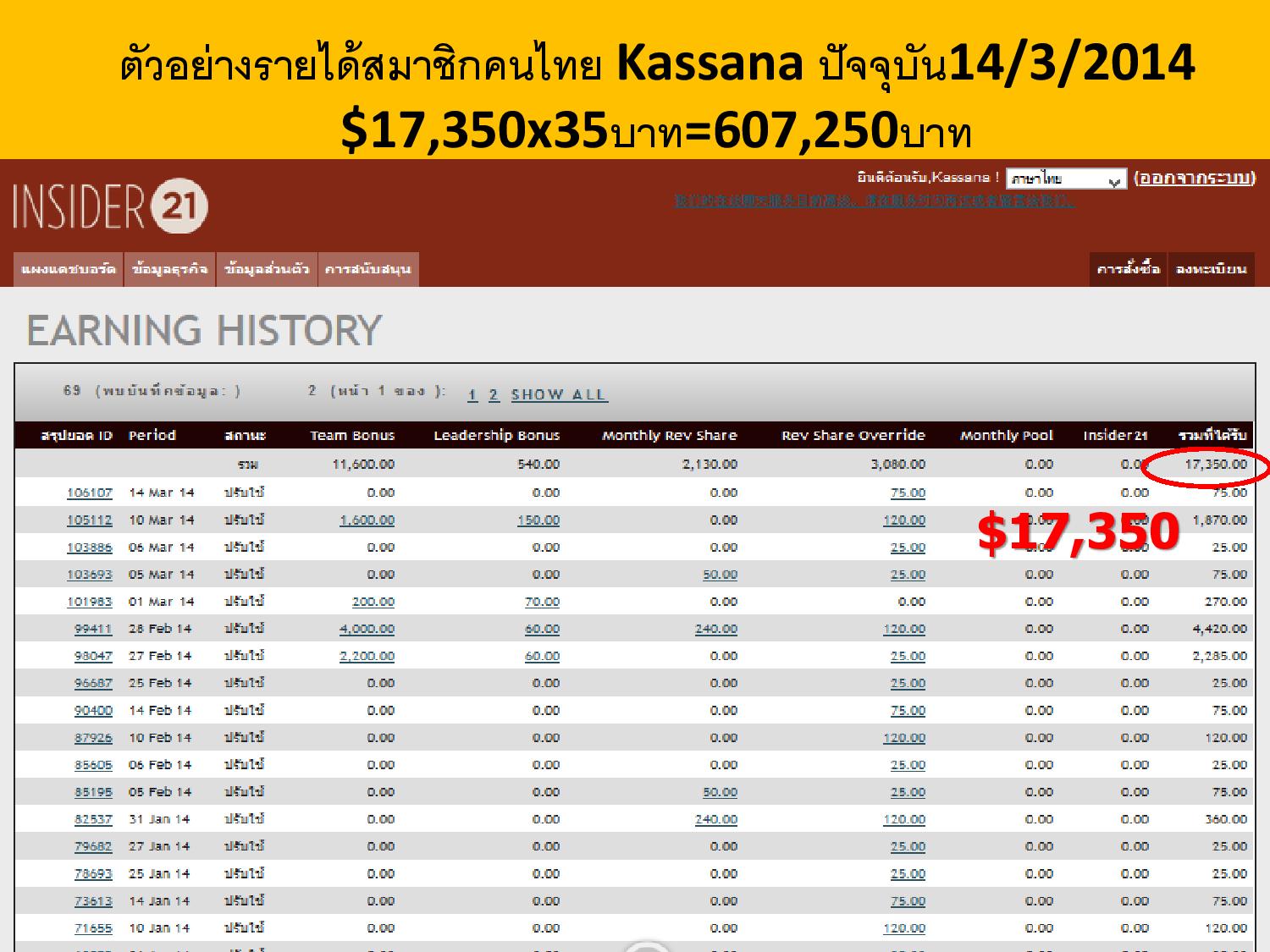Viewport: 1270px width, 952px height.
Task: Open the ภาษาไทย language dropdown
Action: coord(1066,179)
